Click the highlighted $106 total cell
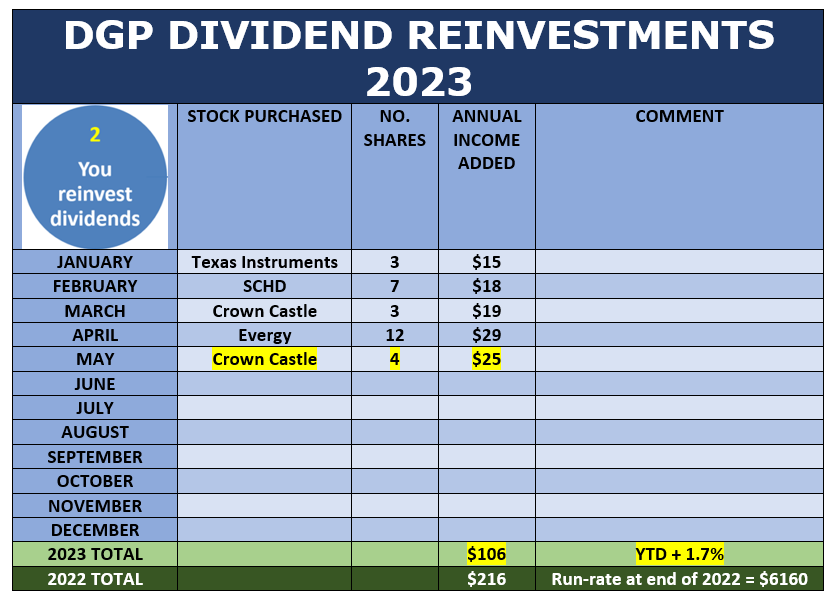836x603 pixels. tap(486, 554)
